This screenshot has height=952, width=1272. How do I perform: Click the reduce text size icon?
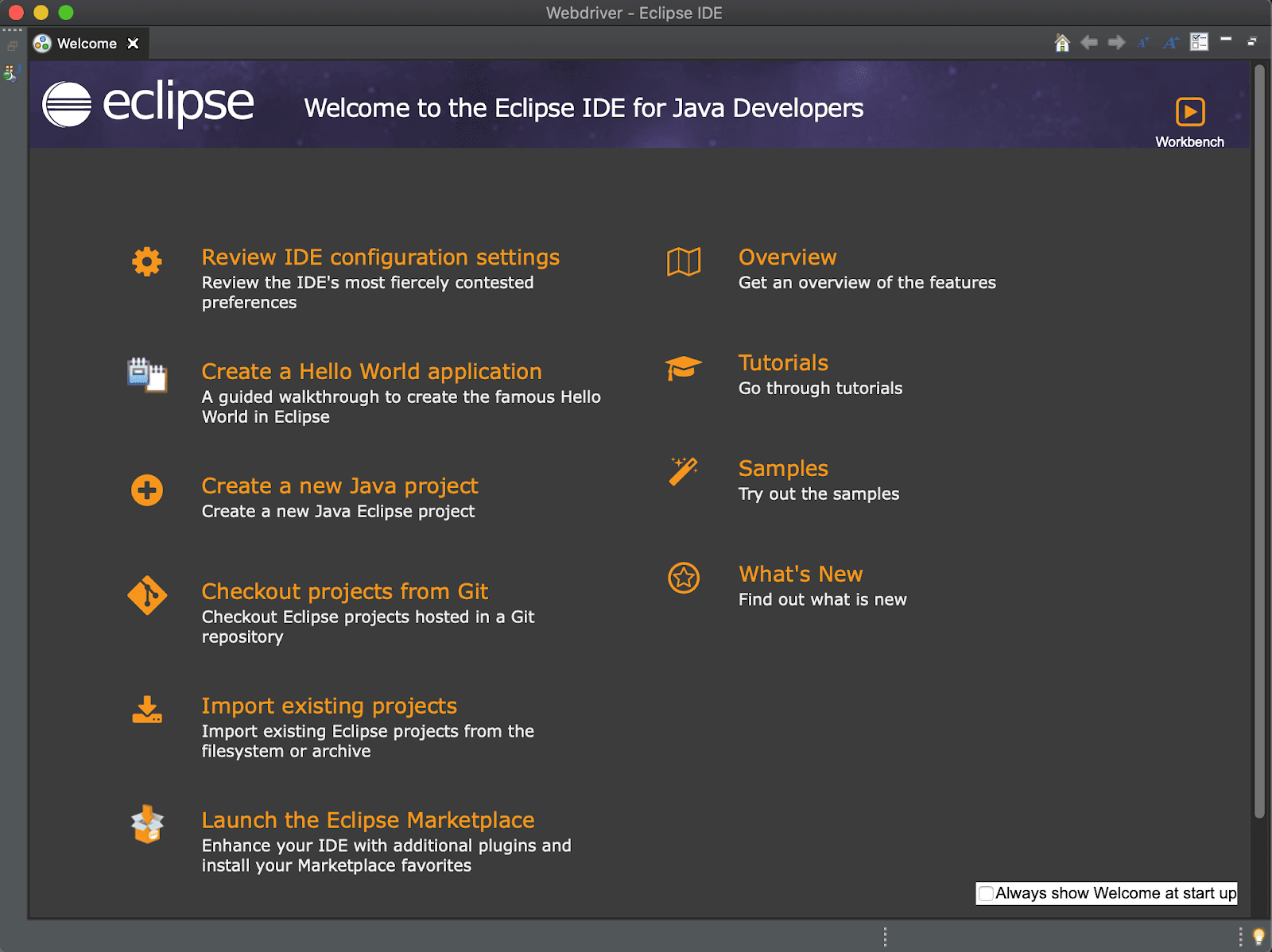tap(1143, 42)
